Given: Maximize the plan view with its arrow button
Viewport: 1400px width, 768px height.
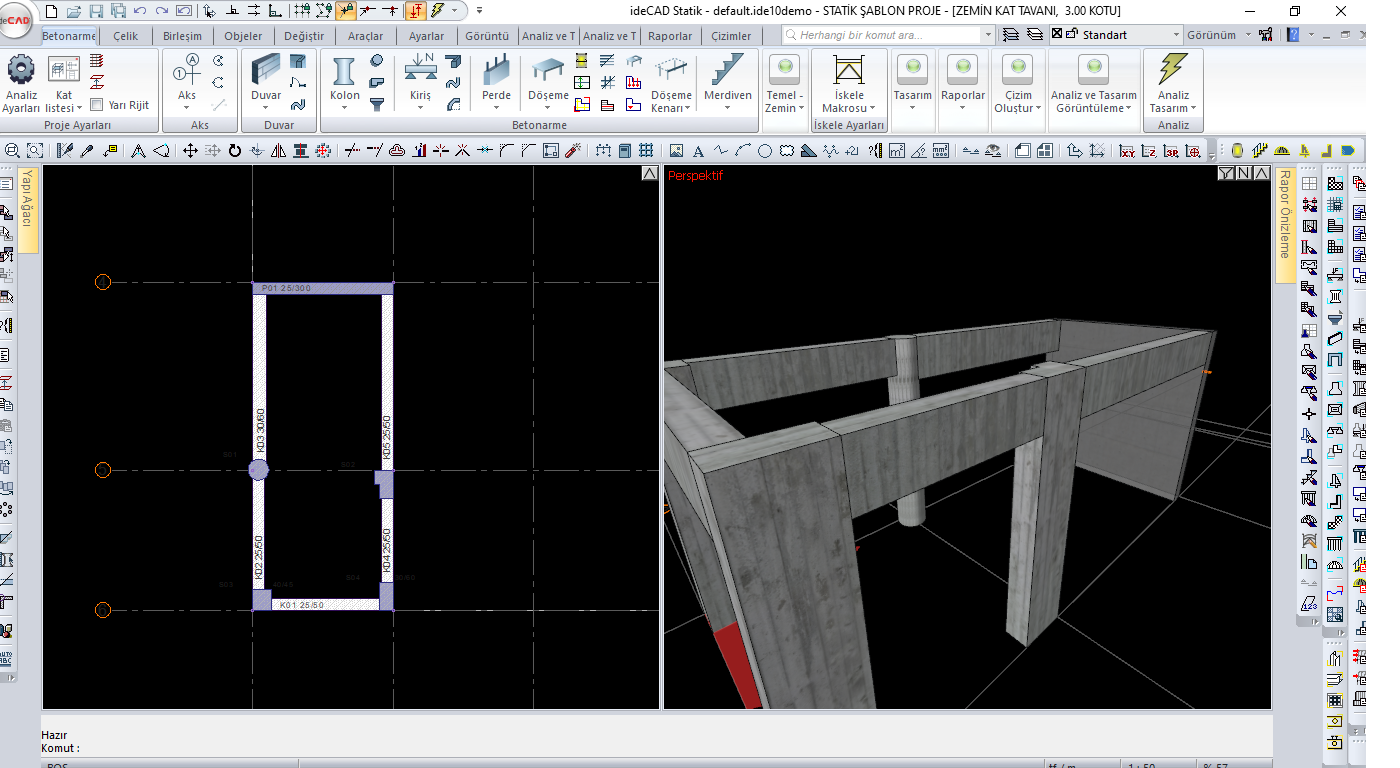Looking at the screenshot, I should (x=649, y=174).
